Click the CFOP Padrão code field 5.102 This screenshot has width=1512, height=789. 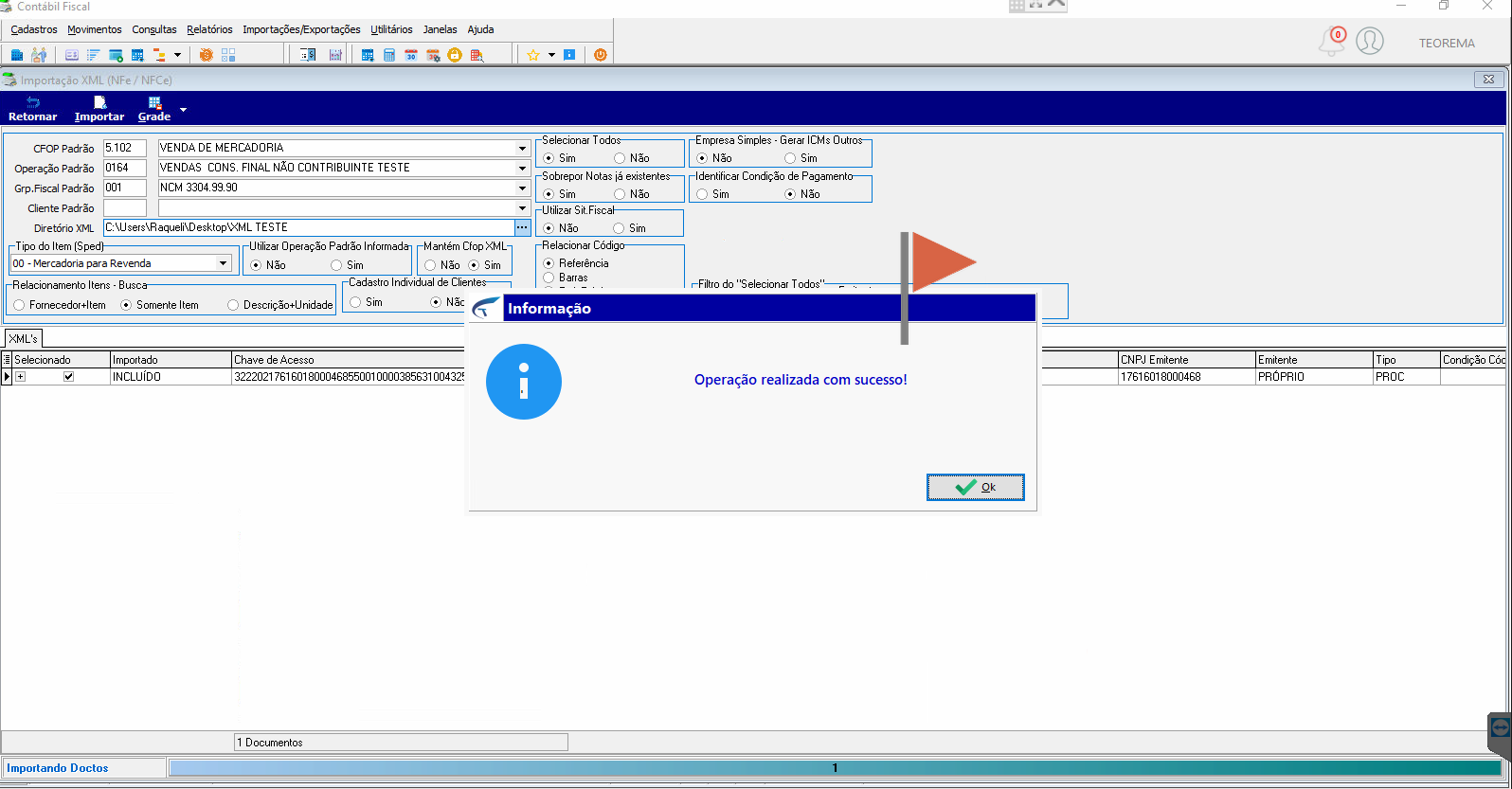125,149
